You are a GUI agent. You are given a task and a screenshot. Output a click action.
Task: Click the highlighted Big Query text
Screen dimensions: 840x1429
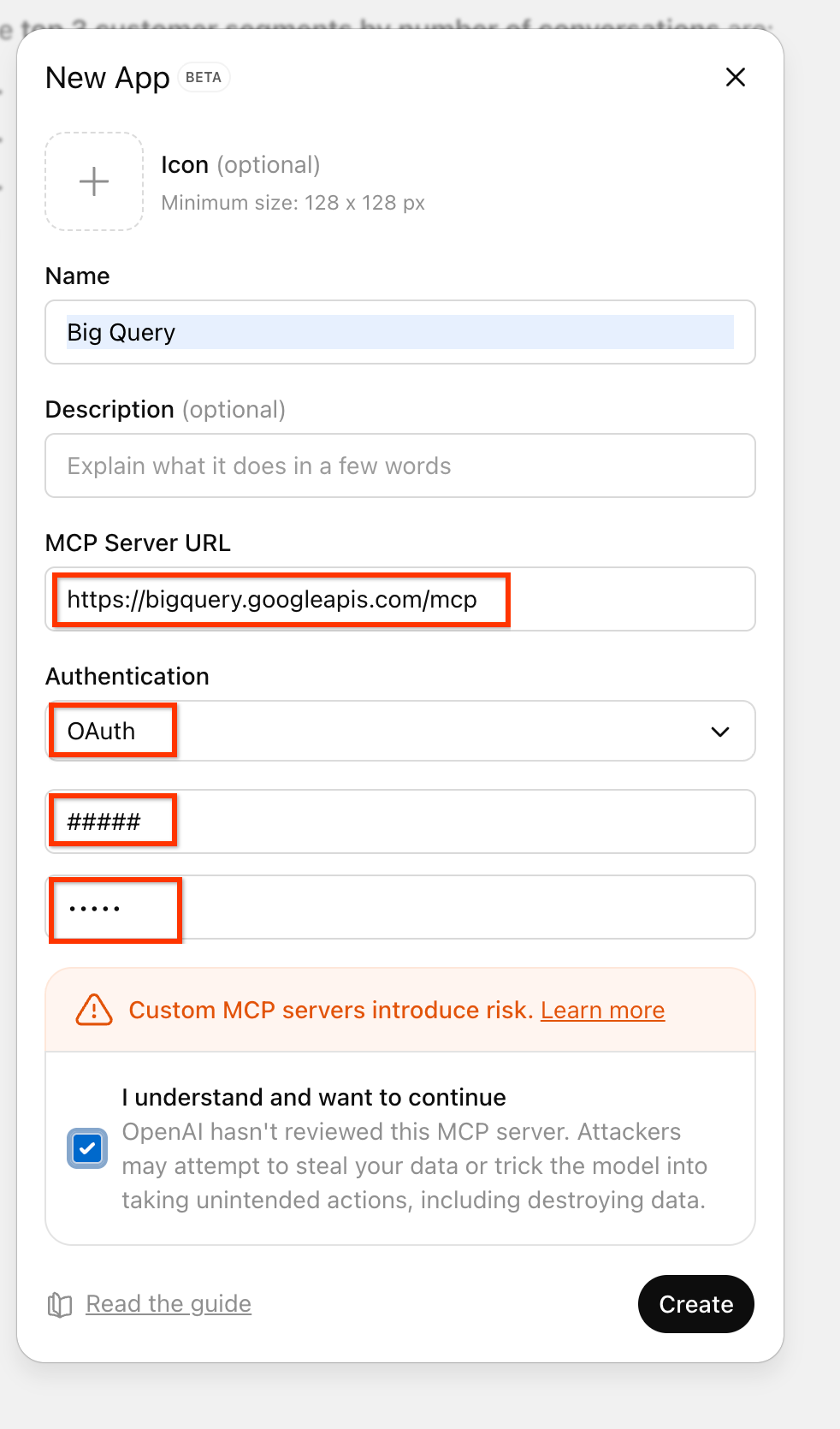(x=121, y=332)
